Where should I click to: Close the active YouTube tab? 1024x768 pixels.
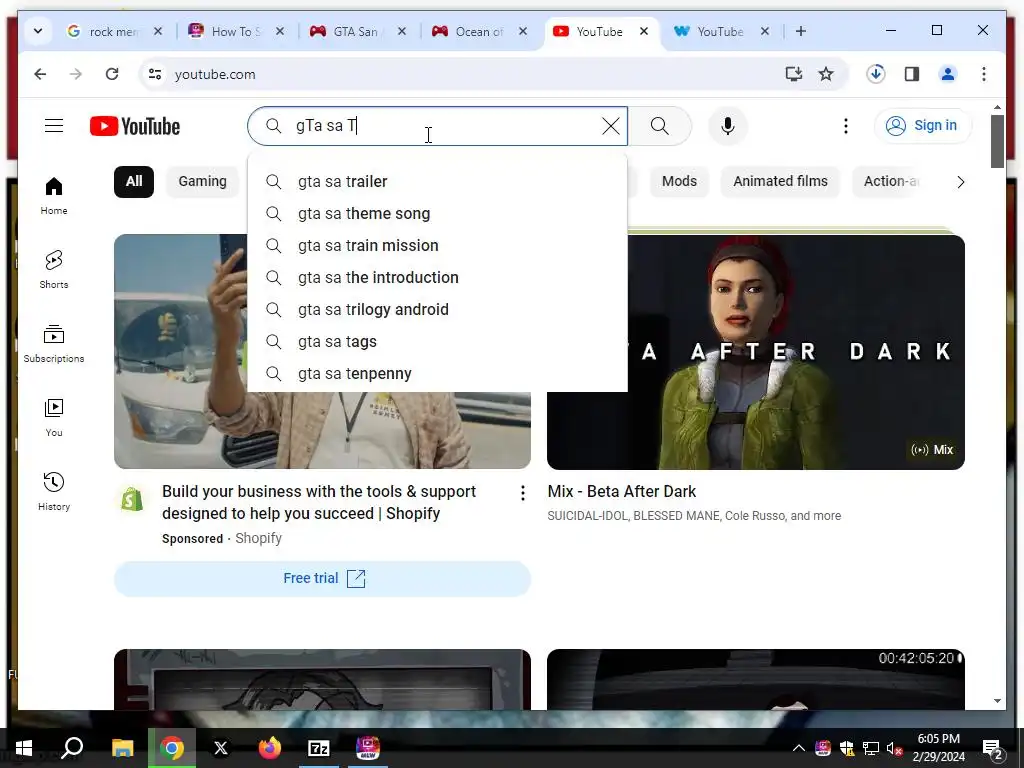tap(644, 31)
